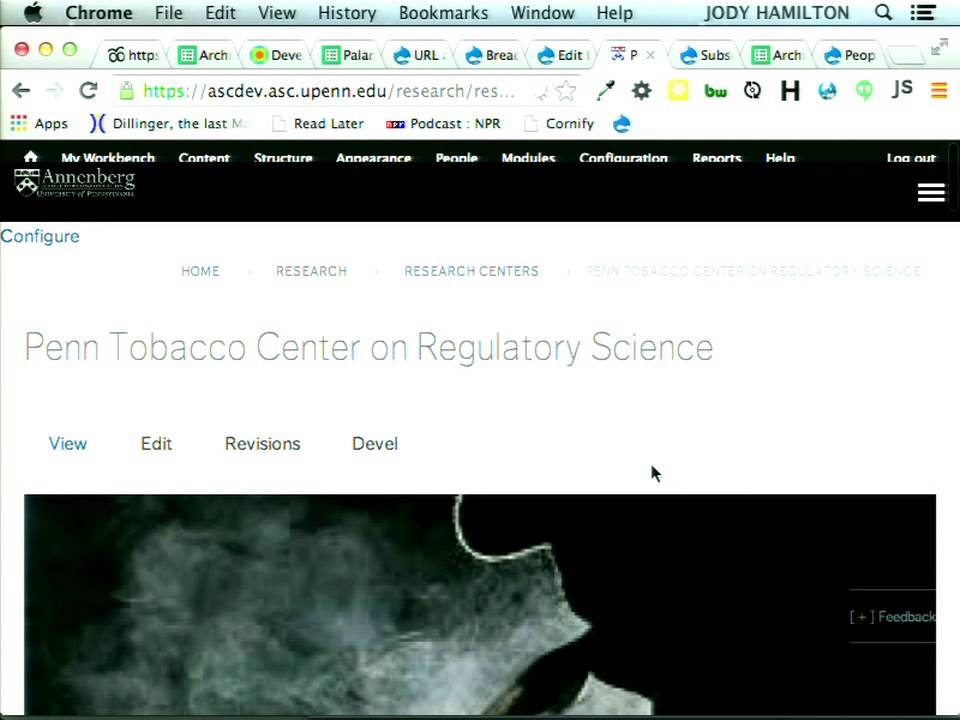Open the JS extension icon

[x=901, y=89]
